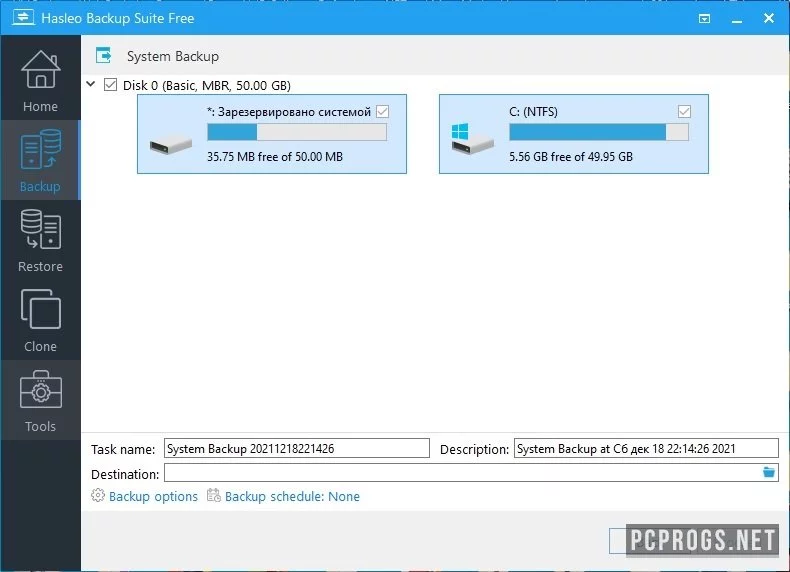
Task: Close the Hasleo Backup Suite window
Action: click(x=769, y=18)
